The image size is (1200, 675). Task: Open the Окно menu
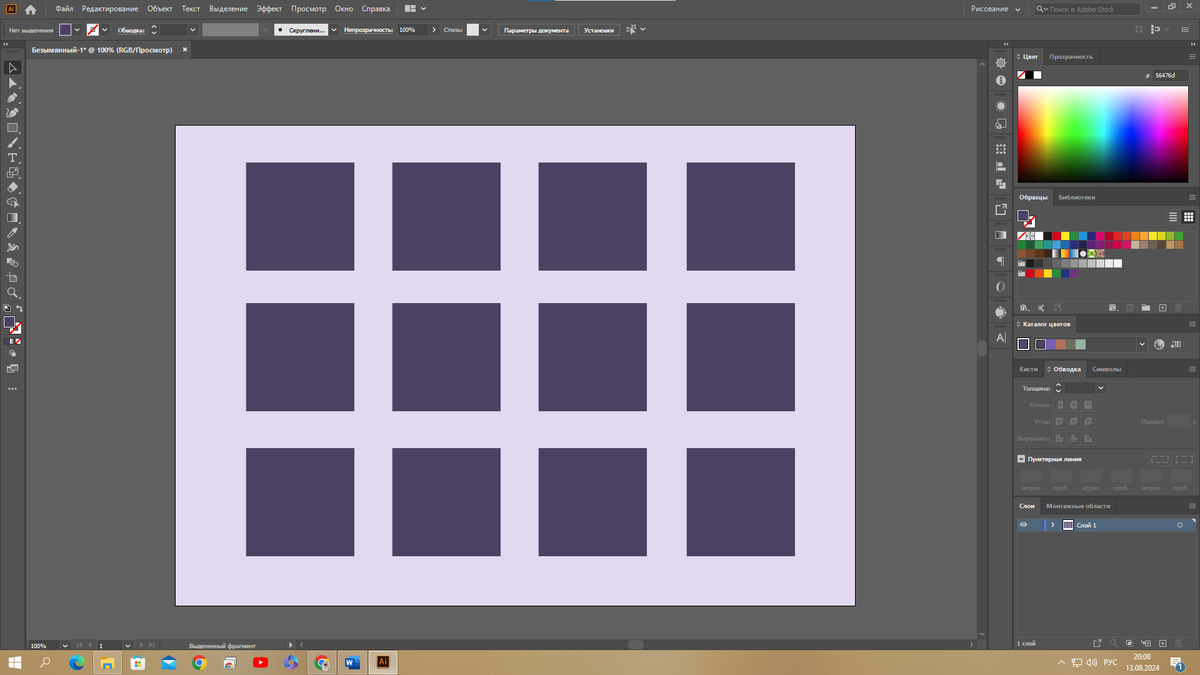344,9
